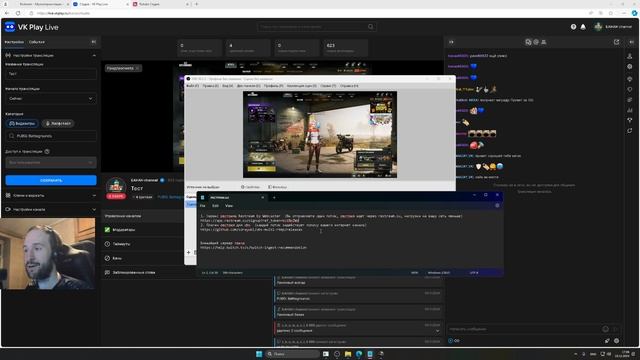Image resolution: width=640 pixels, height=360 pixels.
Task: Click the Фильтры button in OBS
Action: coord(278,187)
